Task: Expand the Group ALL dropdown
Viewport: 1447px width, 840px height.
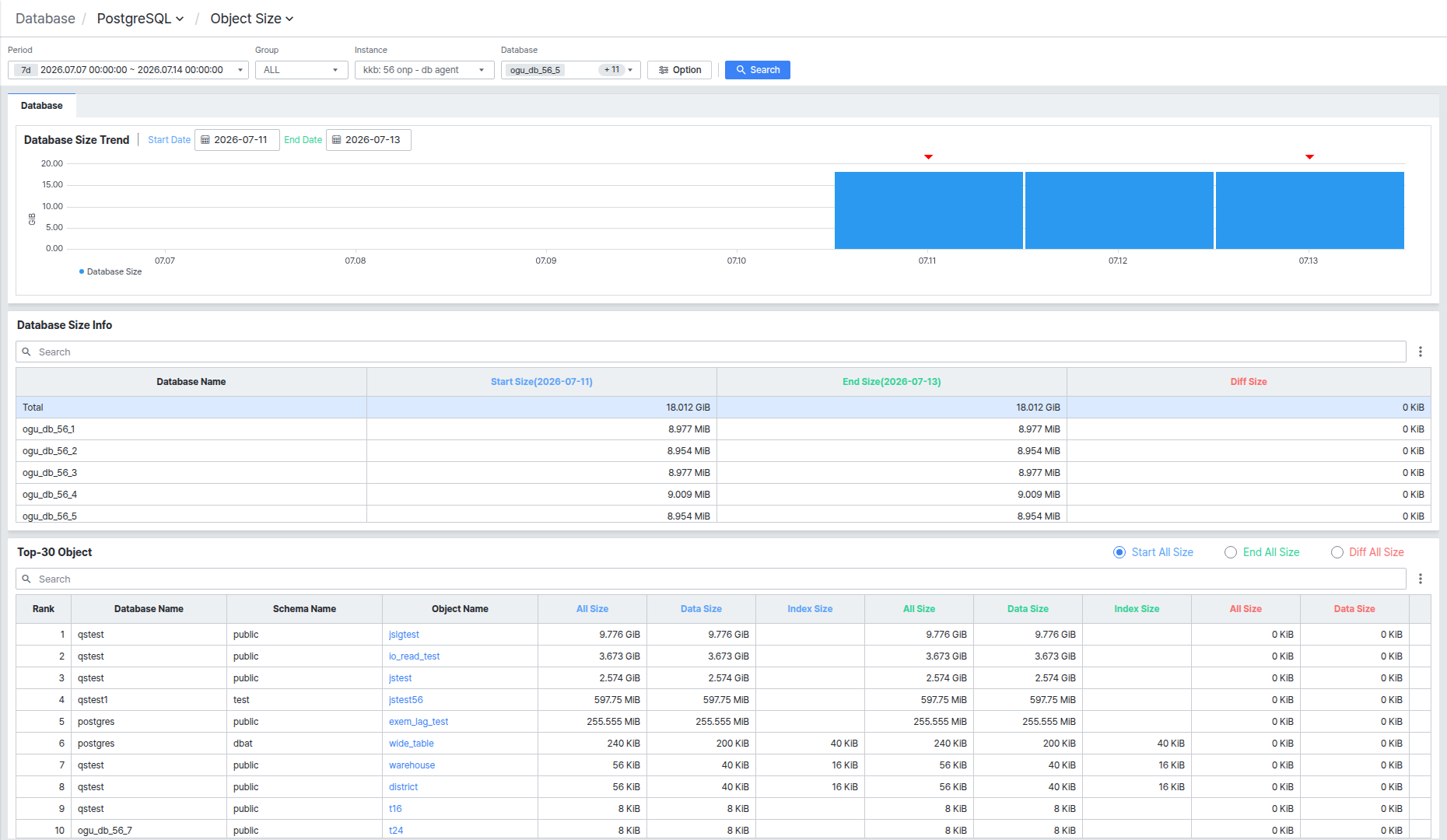Action: tap(301, 70)
